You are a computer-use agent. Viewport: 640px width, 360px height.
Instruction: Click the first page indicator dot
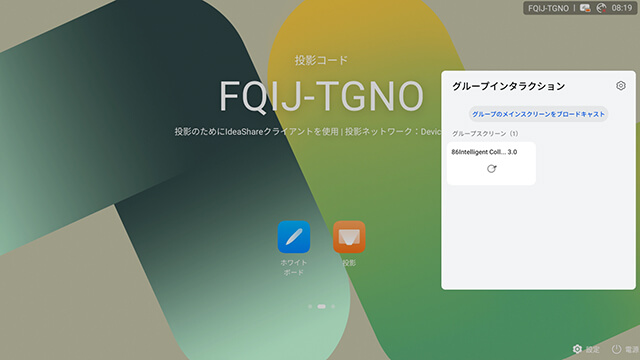click(x=310, y=306)
